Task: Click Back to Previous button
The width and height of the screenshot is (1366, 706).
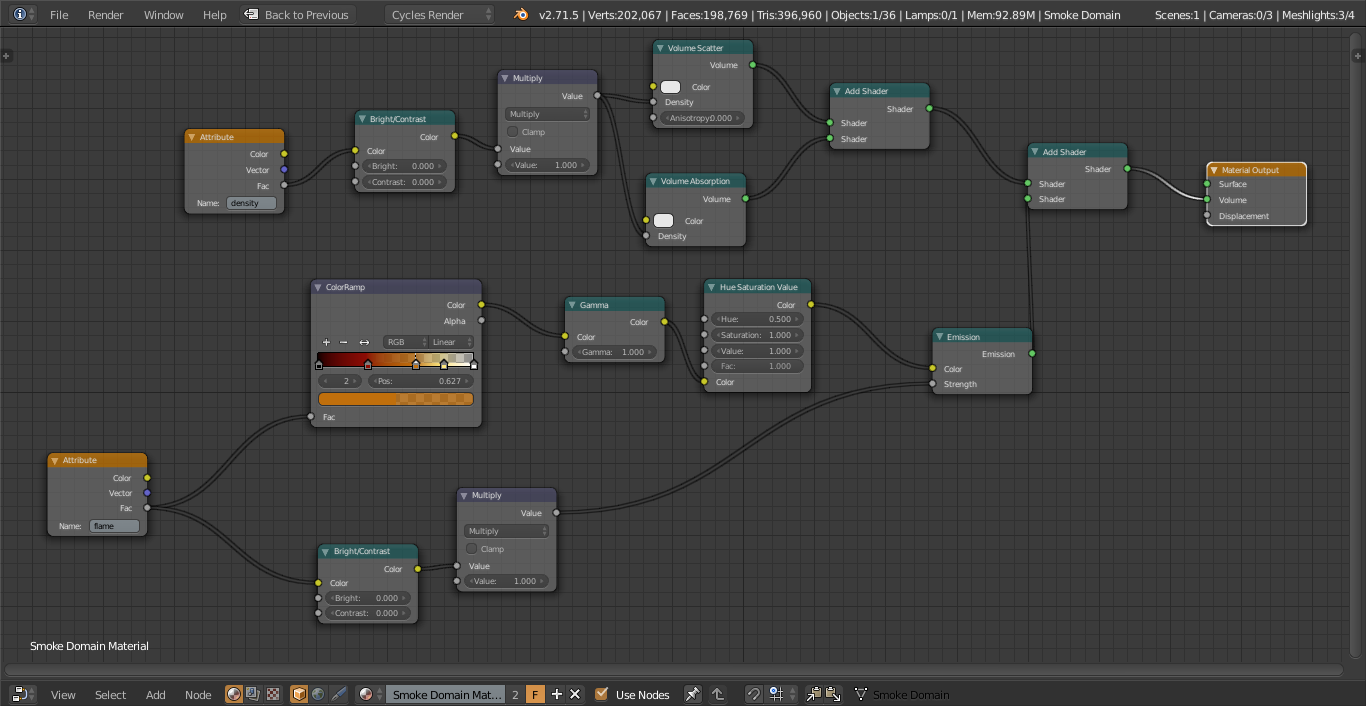Action: [x=297, y=15]
